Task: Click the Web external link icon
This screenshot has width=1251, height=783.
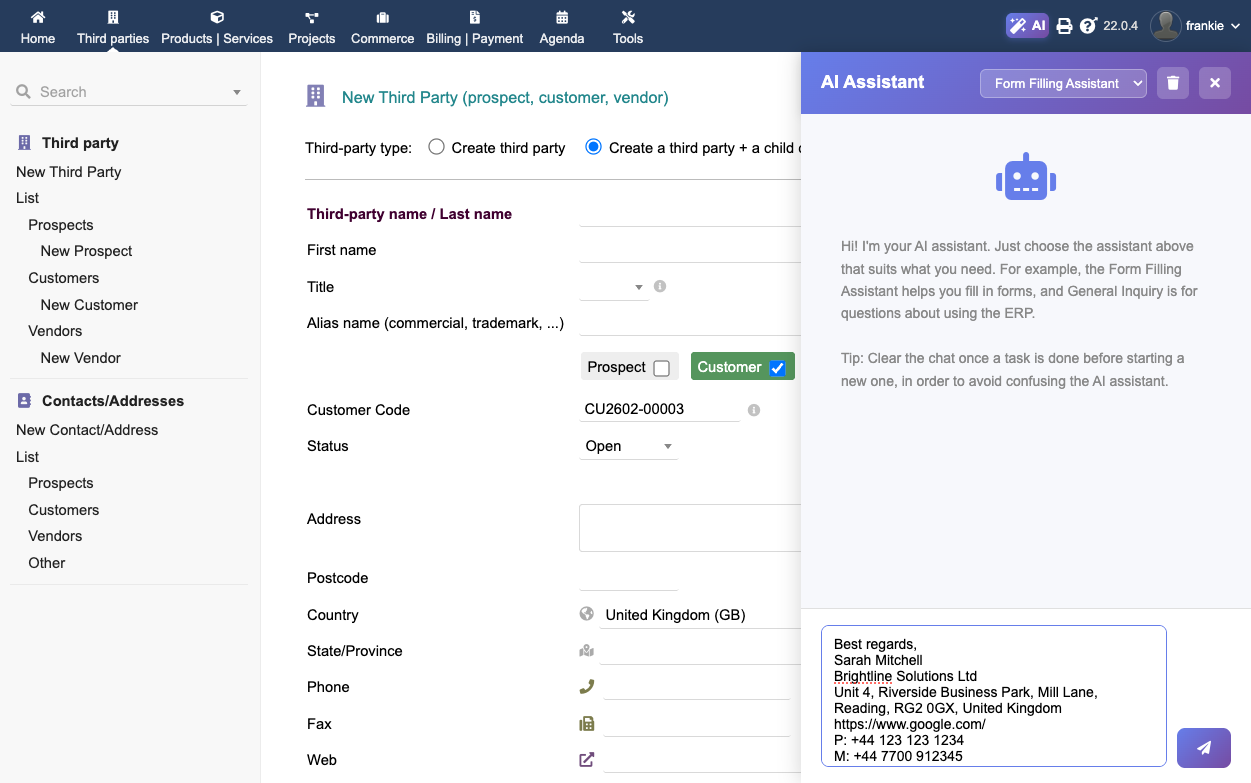Action: coord(587,760)
